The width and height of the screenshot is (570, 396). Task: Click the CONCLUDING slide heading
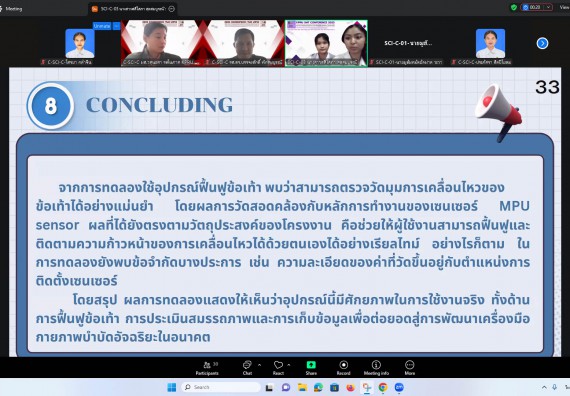(x=159, y=105)
